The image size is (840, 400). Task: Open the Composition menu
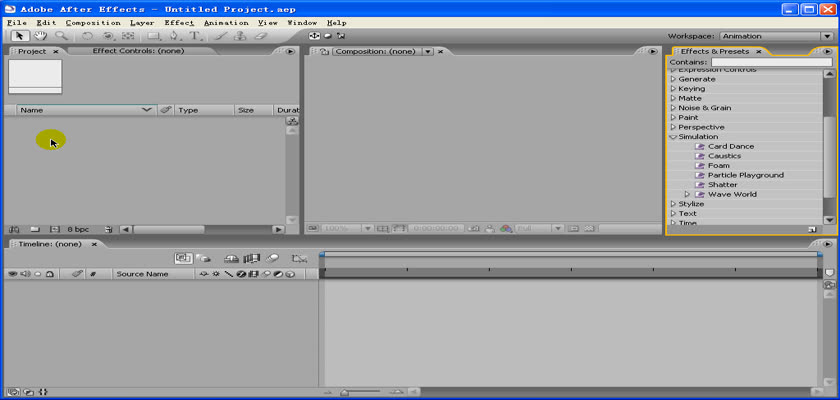(93, 22)
